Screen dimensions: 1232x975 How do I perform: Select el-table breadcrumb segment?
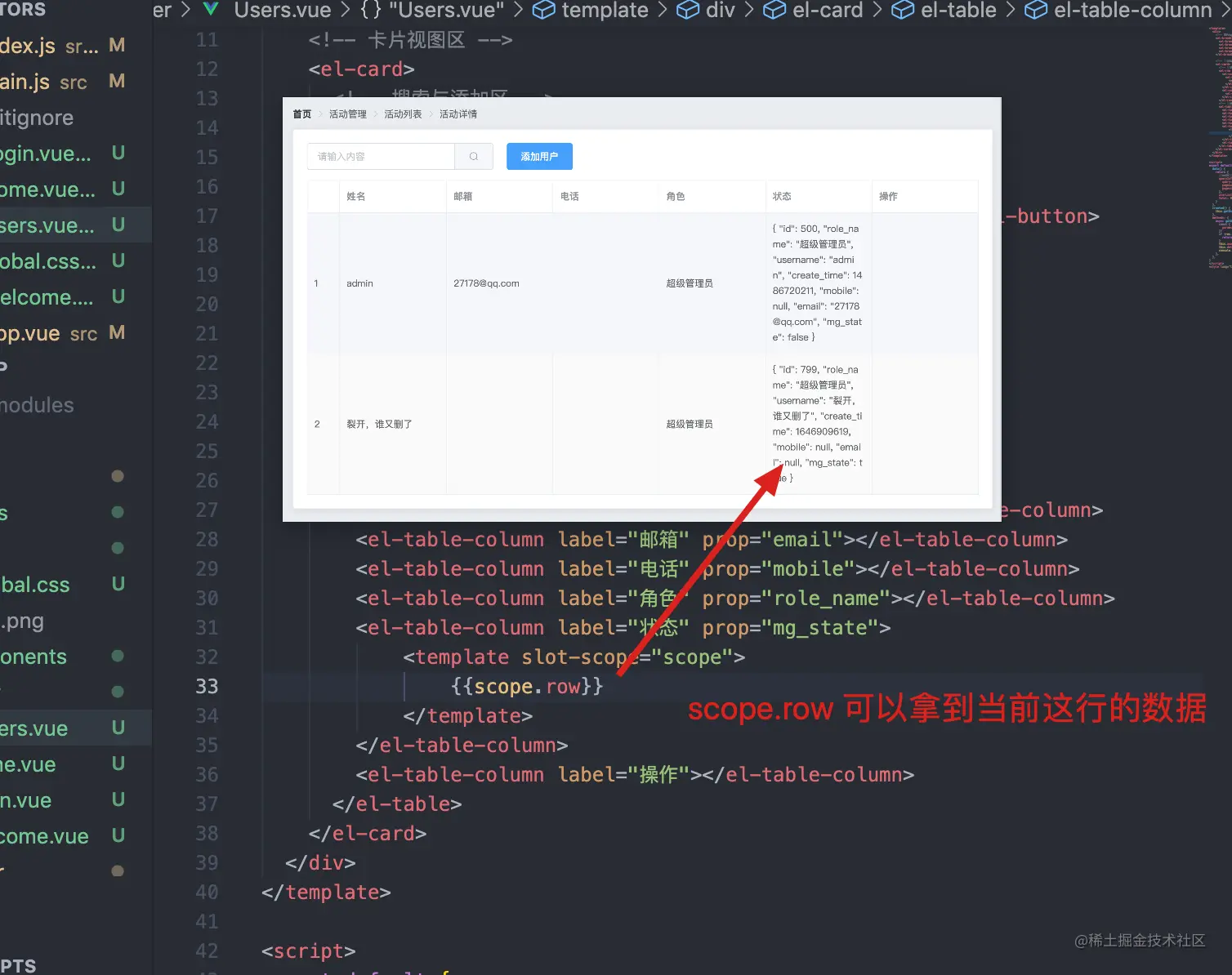pyautogui.click(x=958, y=10)
